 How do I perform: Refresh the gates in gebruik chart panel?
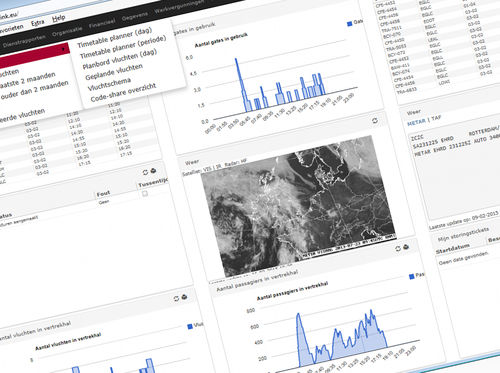[375, 121]
